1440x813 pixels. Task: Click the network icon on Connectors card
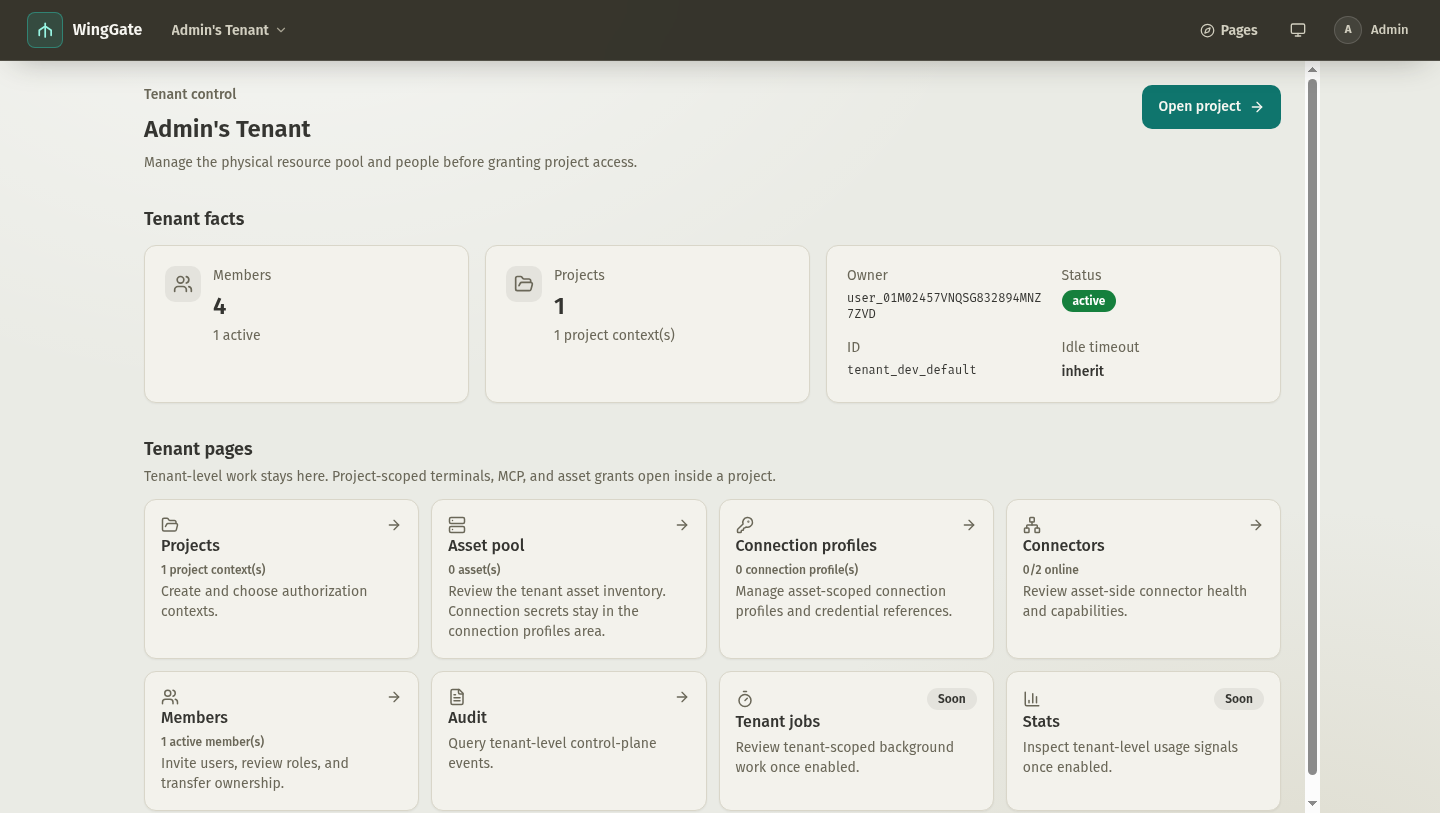click(1032, 525)
